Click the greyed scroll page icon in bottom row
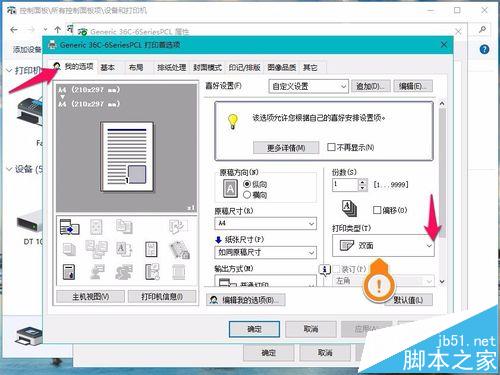 pos(179,272)
